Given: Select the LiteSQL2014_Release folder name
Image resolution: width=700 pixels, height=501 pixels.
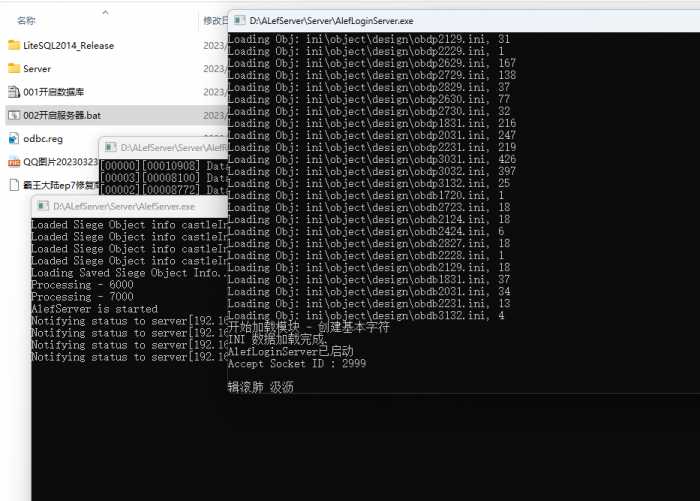Looking at the screenshot, I should pos(68,46).
